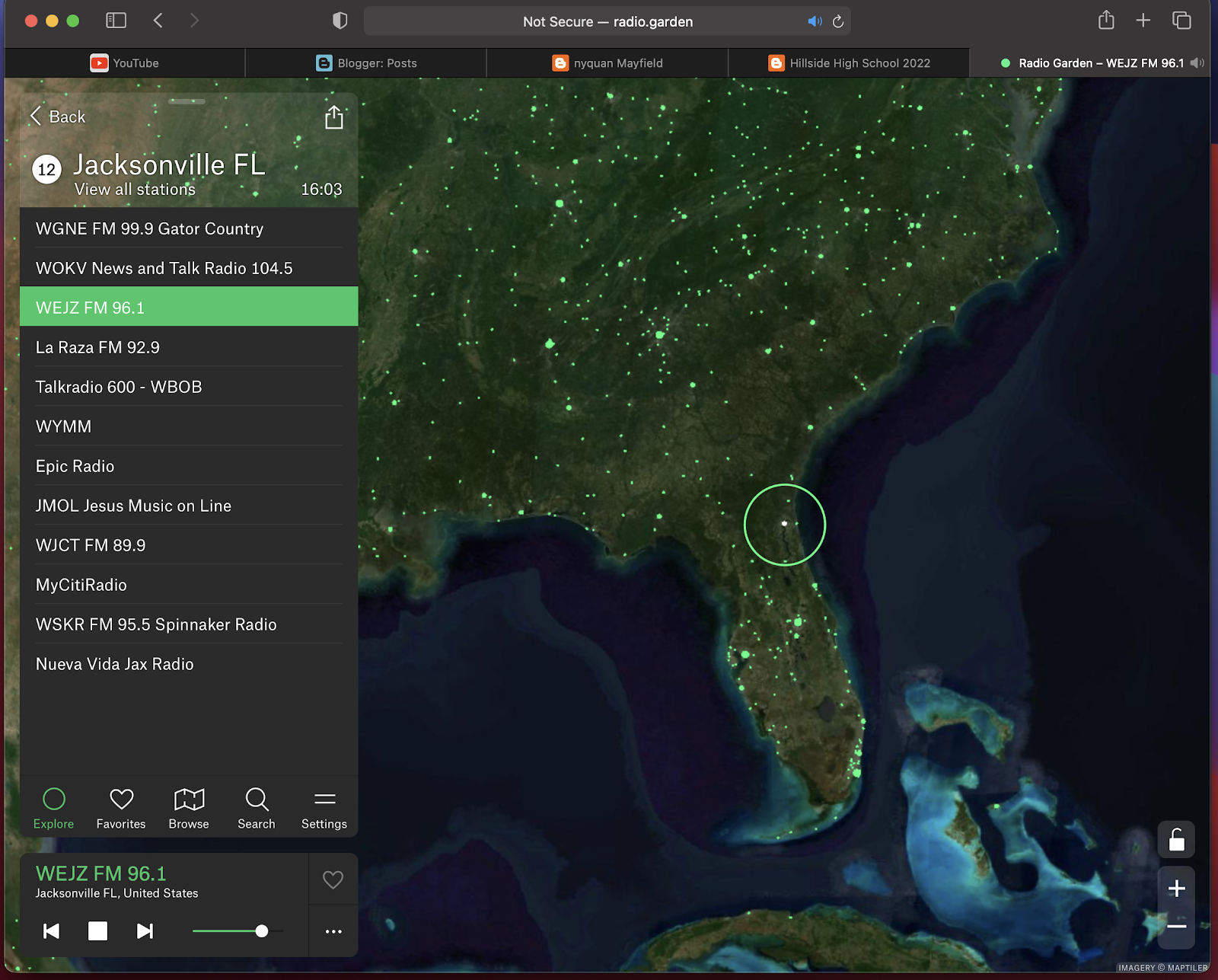Viewport: 1218px width, 980px height.
Task: Play JMOL Jesus Music on Line
Action: [189, 506]
